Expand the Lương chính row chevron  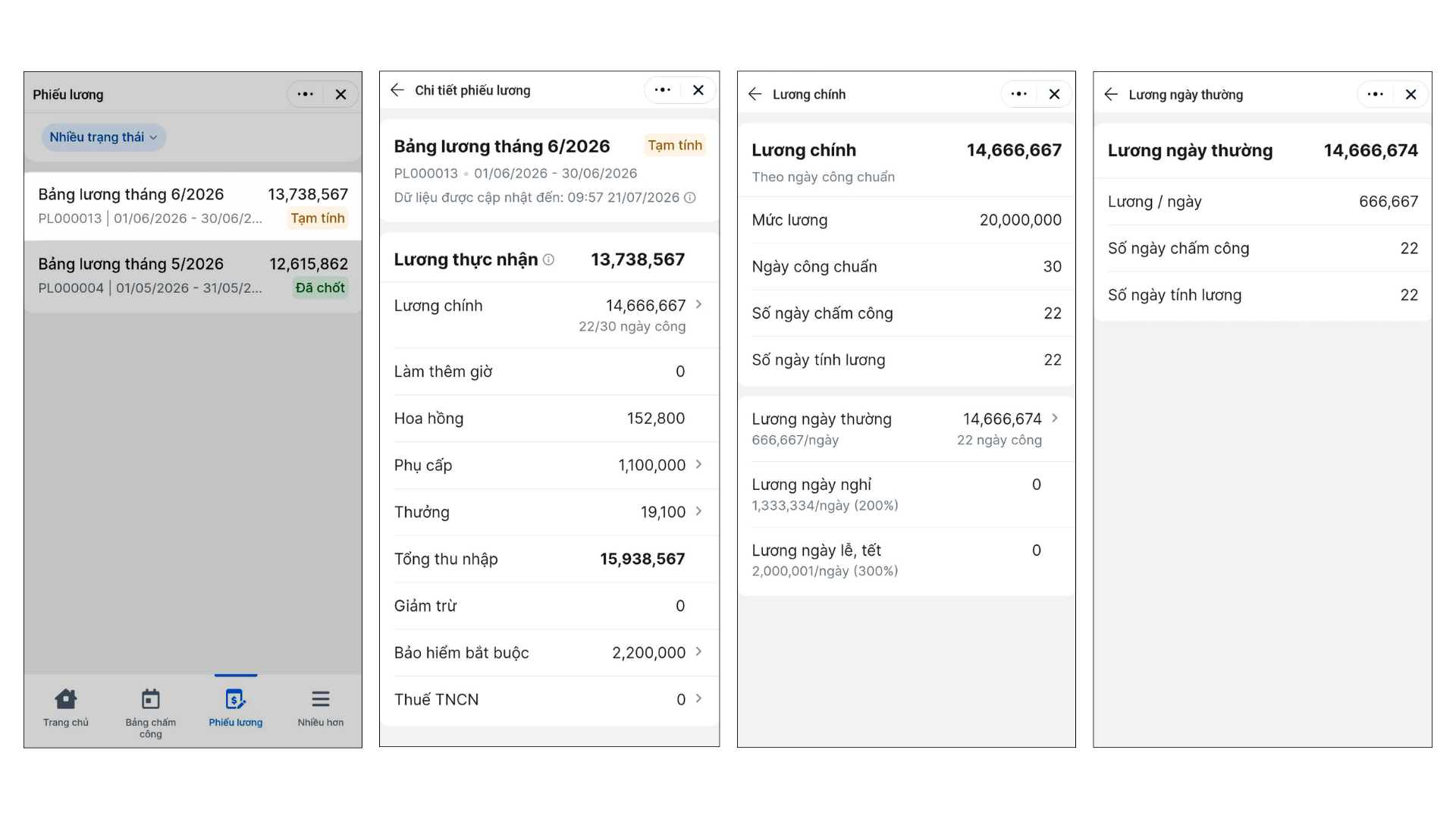pyautogui.click(x=698, y=305)
